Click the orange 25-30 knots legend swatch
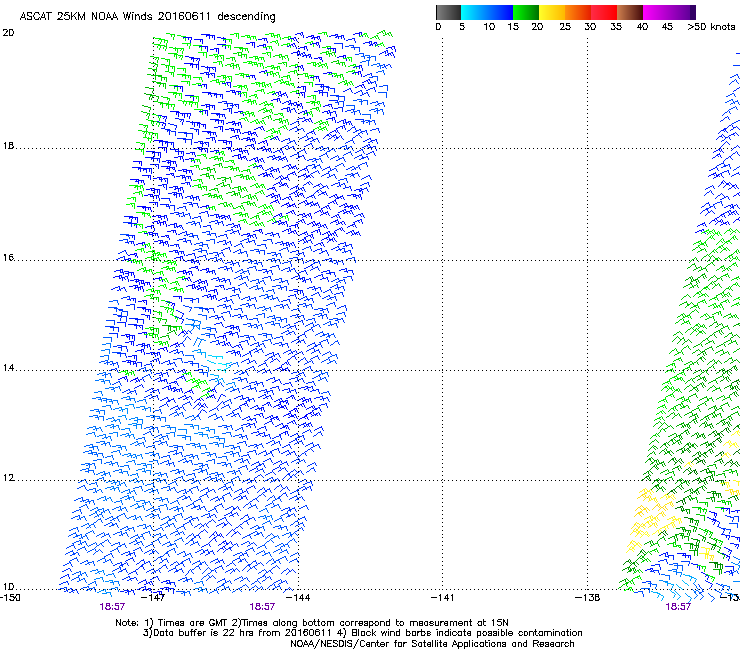This screenshot has height=650, width=740. [x=578, y=12]
